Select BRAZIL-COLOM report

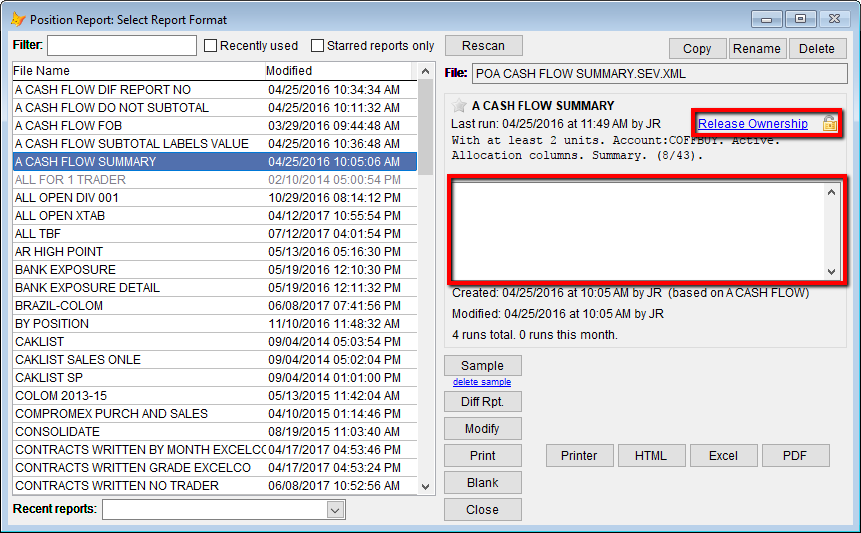pos(215,306)
